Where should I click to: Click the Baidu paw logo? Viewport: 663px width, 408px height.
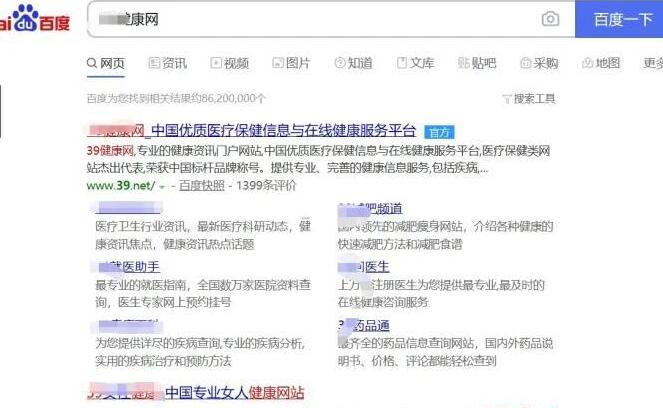(x=22, y=17)
